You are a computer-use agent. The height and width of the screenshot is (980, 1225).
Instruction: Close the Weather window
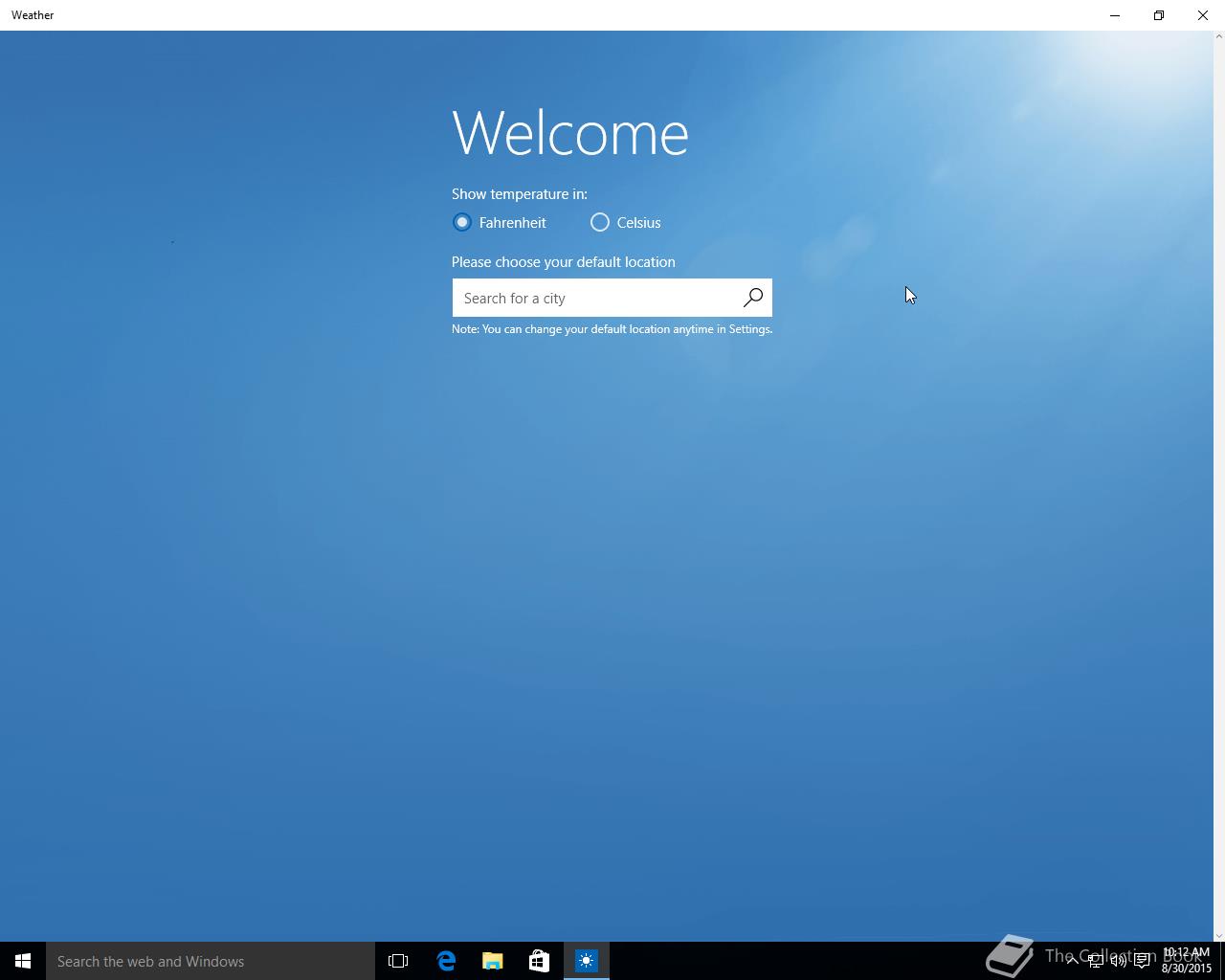click(x=1203, y=15)
